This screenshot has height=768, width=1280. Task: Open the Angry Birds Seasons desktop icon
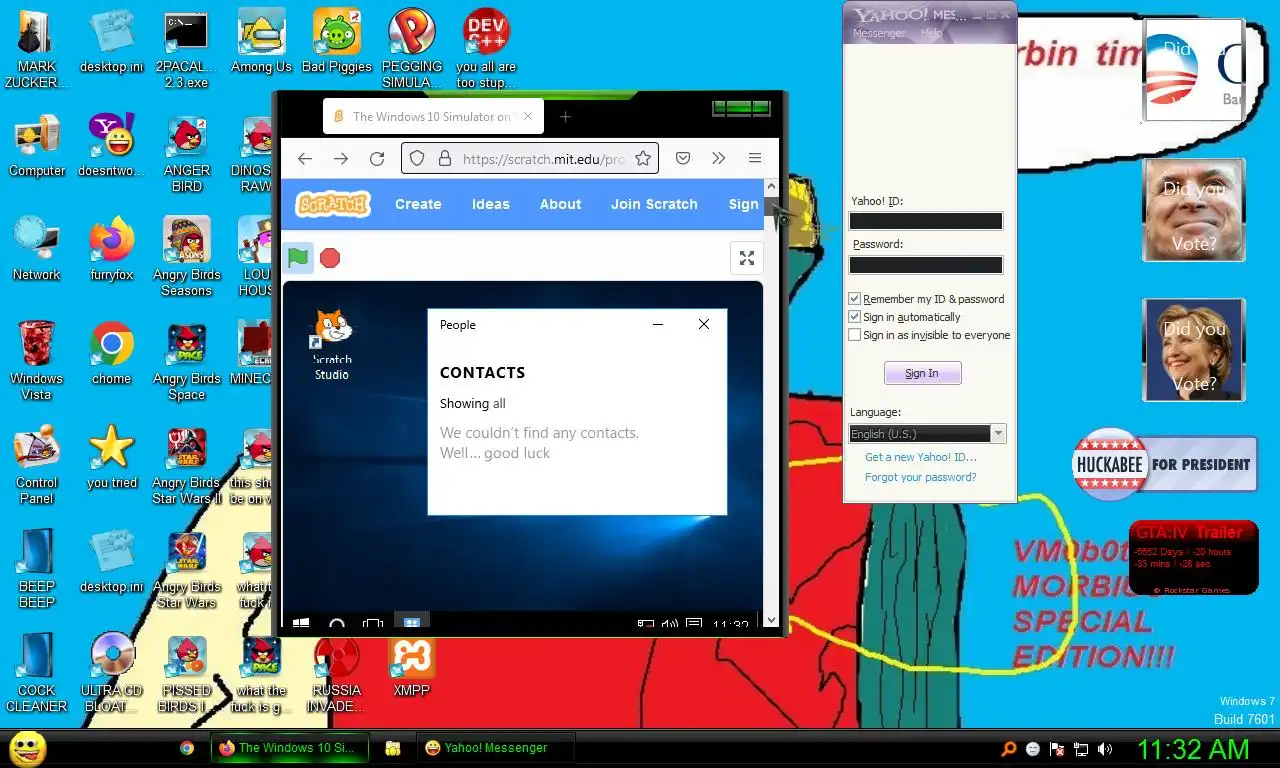pos(187,258)
